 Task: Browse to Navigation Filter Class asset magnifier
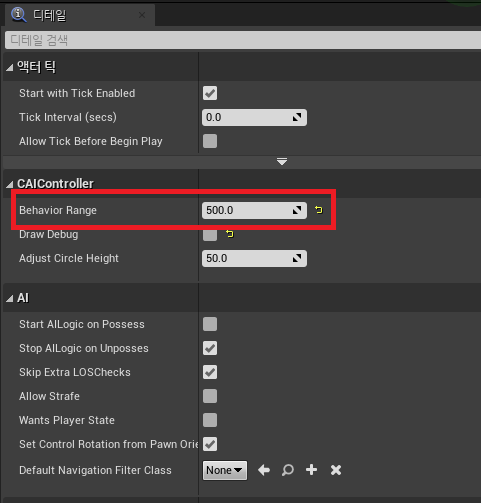pos(288,470)
